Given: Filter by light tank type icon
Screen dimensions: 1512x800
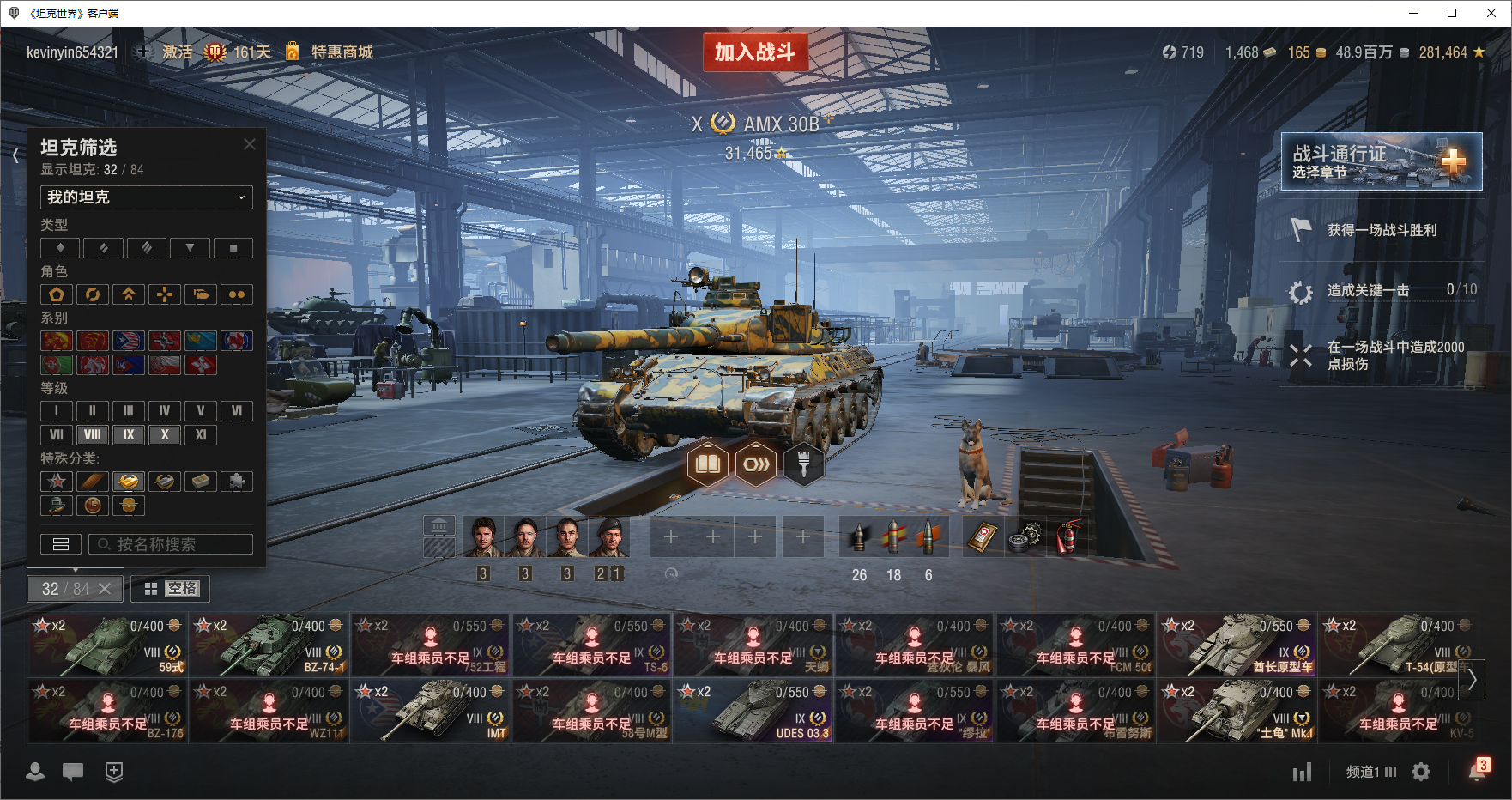Looking at the screenshot, I should 60,248.
